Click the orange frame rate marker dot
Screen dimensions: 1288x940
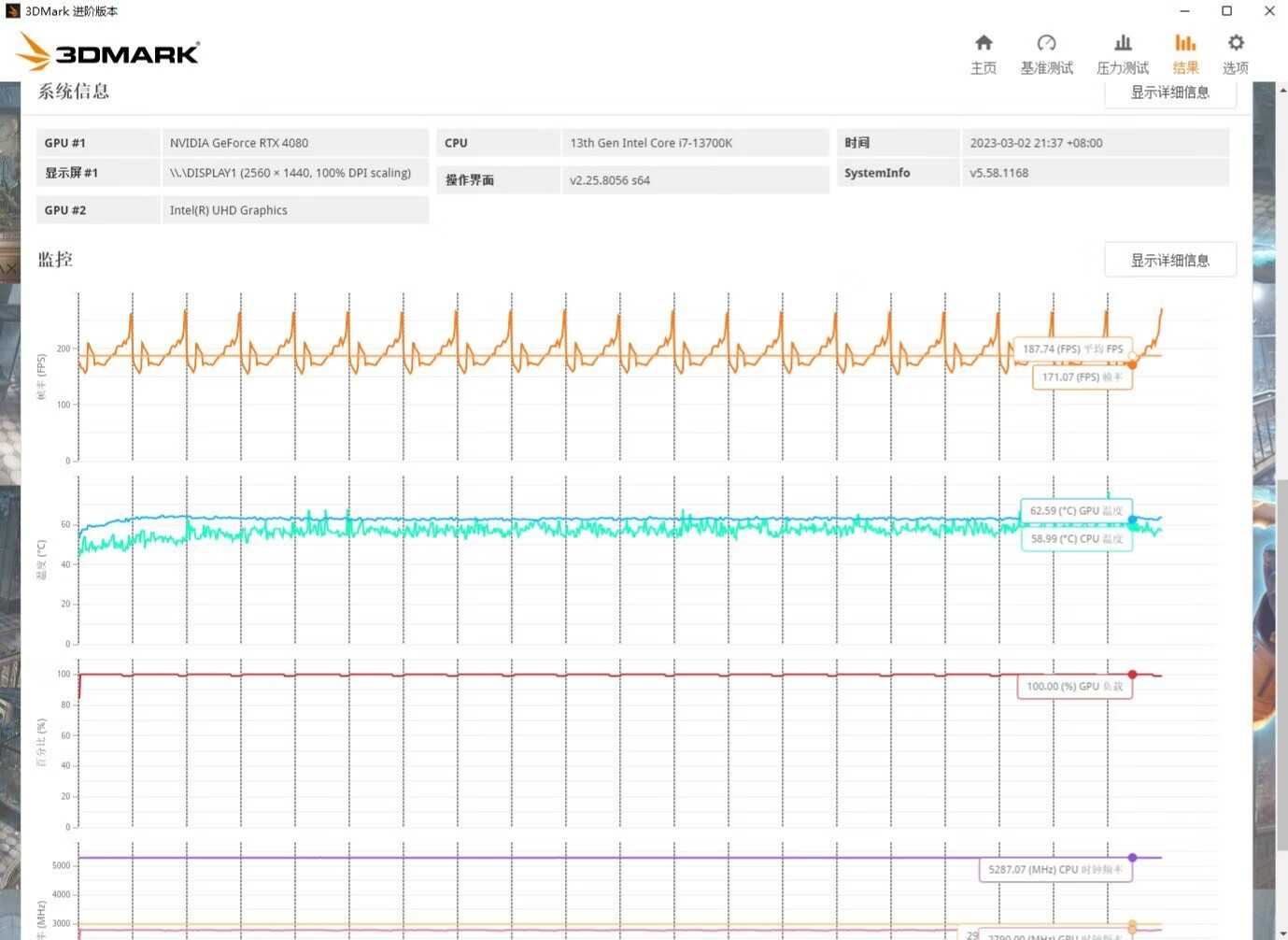point(1132,364)
